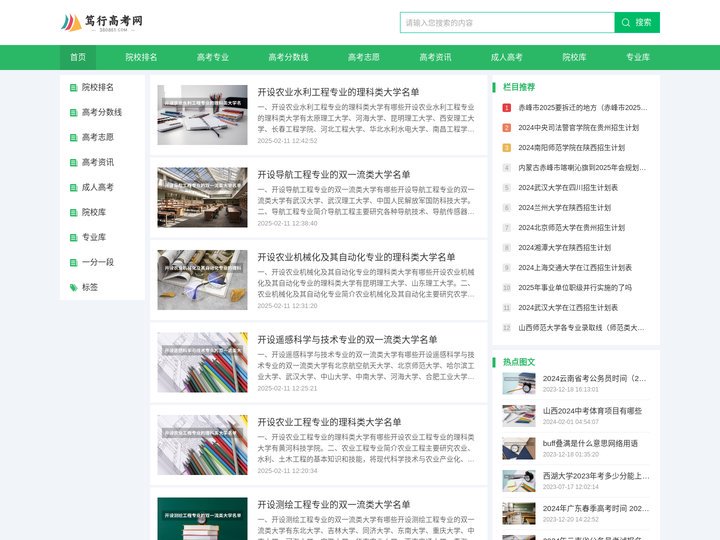Select 高考分数线 in the top navigation
This screenshot has width=720, height=540.
(288, 57)
